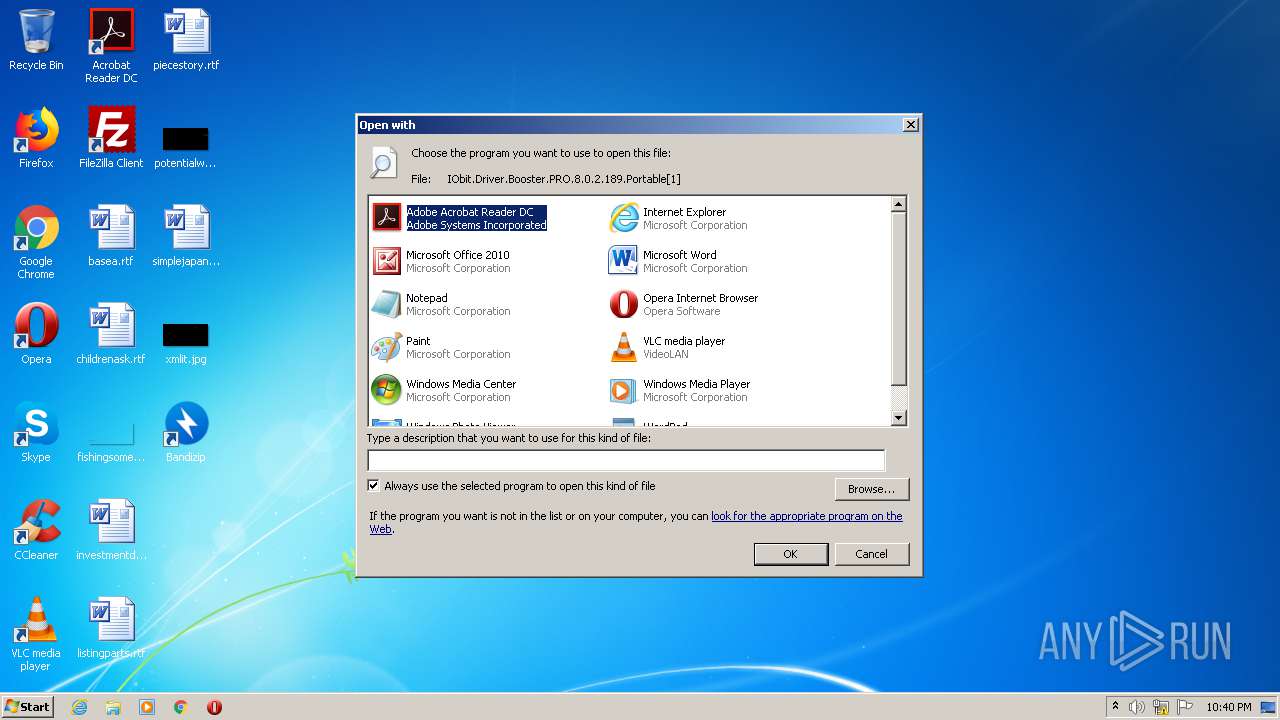The width and height of the screenshot is (1280, 720).
Task: Follow look for appropriate program on Web link
Action: 806,516
